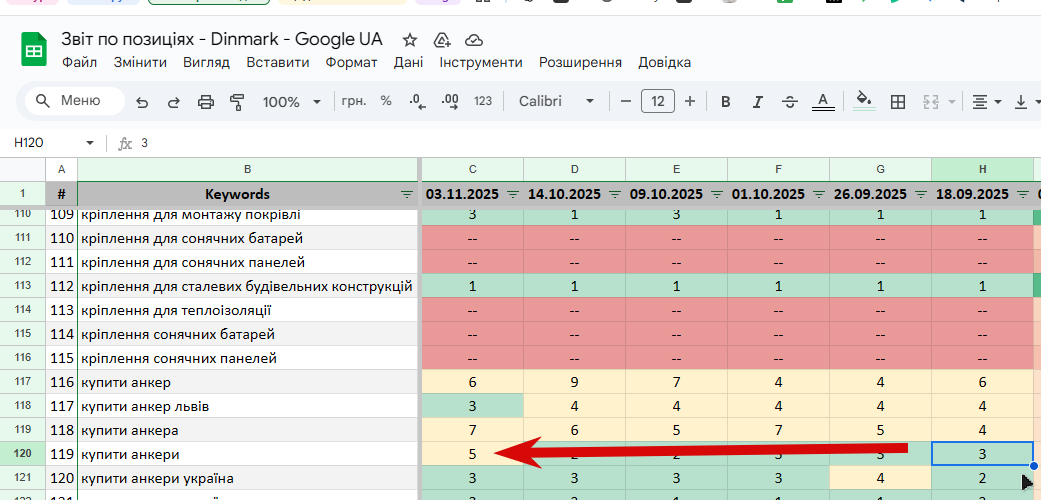Open the Google Sheets home icon
The height and width of the screenshot is (500, 1041).
tap(34, 49)
